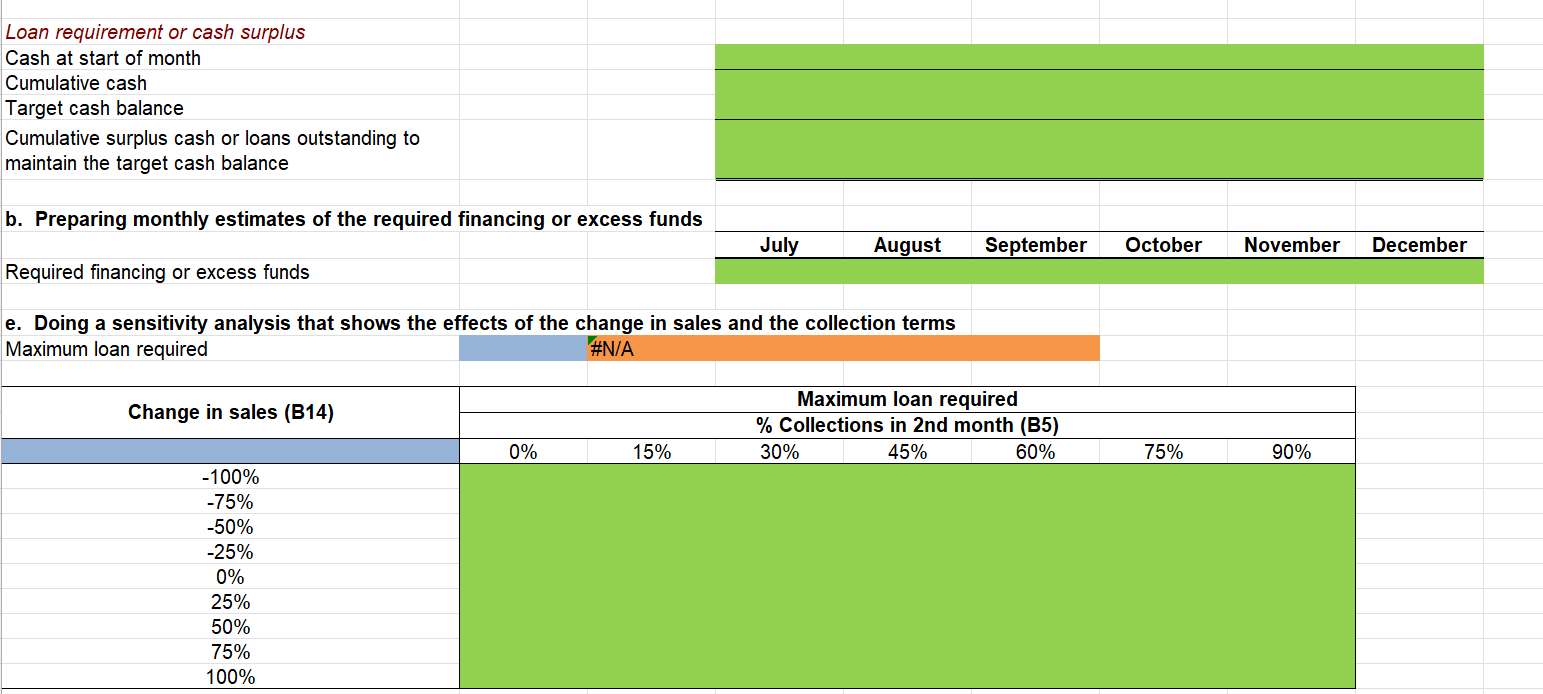Image resolution: width=1543 pixels, height=694 pixels.
Task: Select the 25% change in sales row
Action: coord(230,602)
